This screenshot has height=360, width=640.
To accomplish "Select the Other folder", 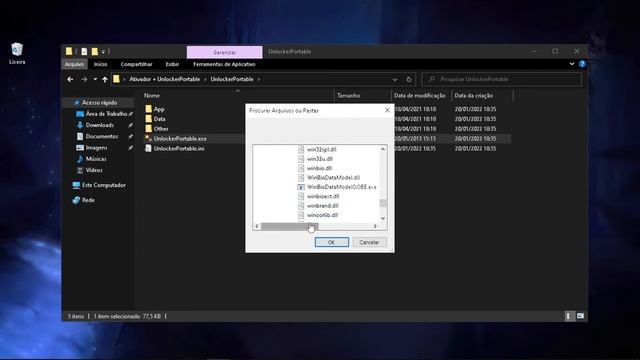I will coord(161,129).
